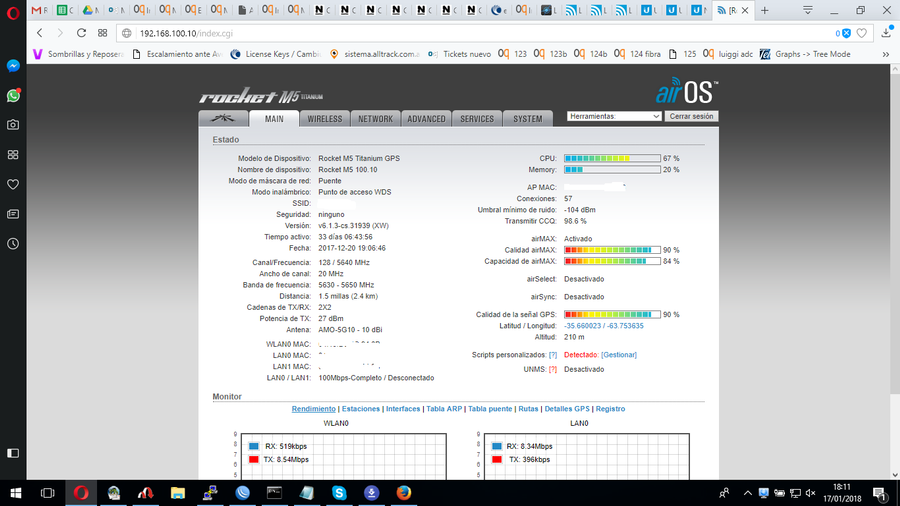Open WhatsApp in Opera sidebar

(x=13, y=95)
